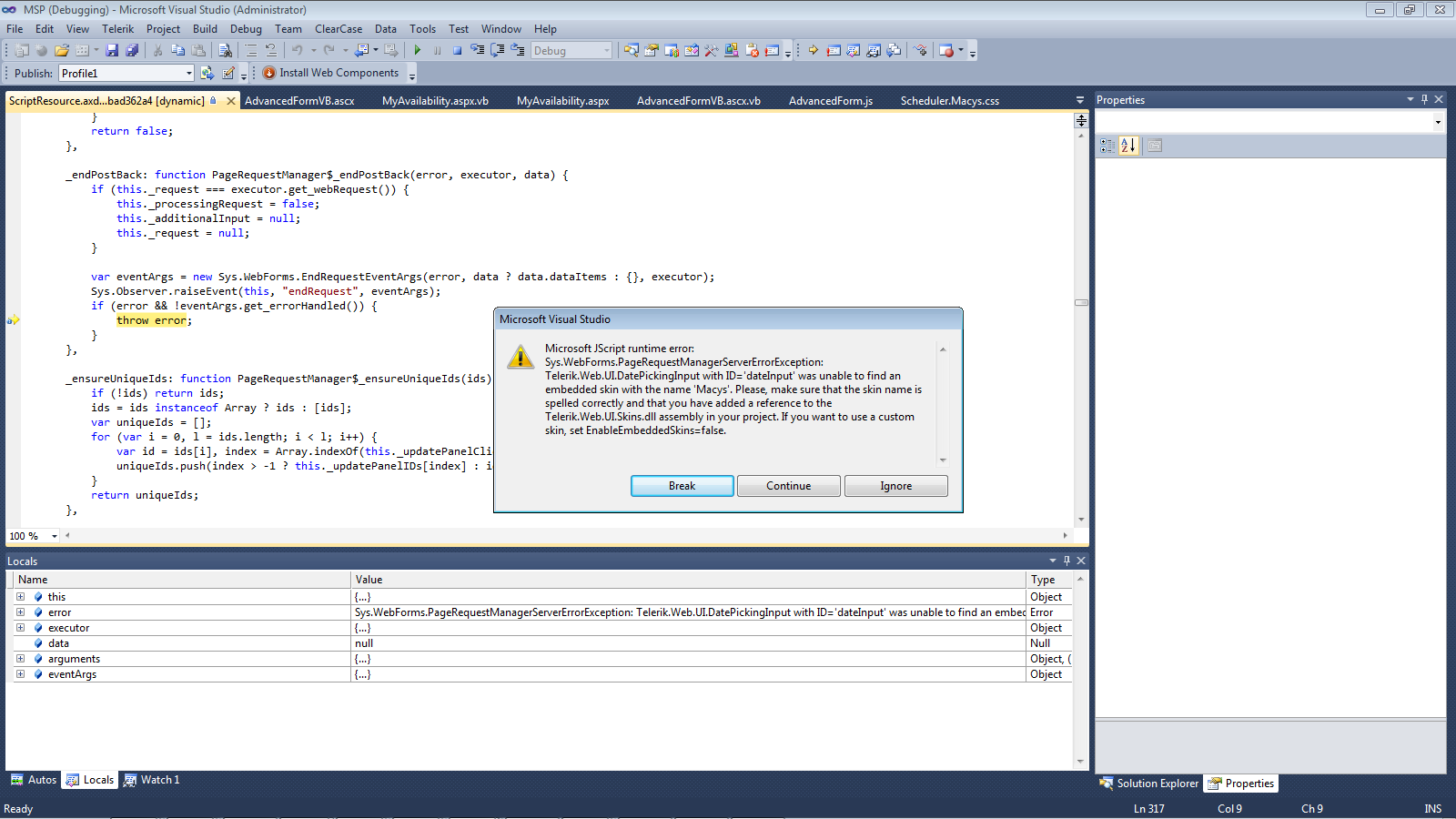The image size is (1456, 819).
Task: Click the yellow current-statement arrow in margin
Action: (14, 320)
